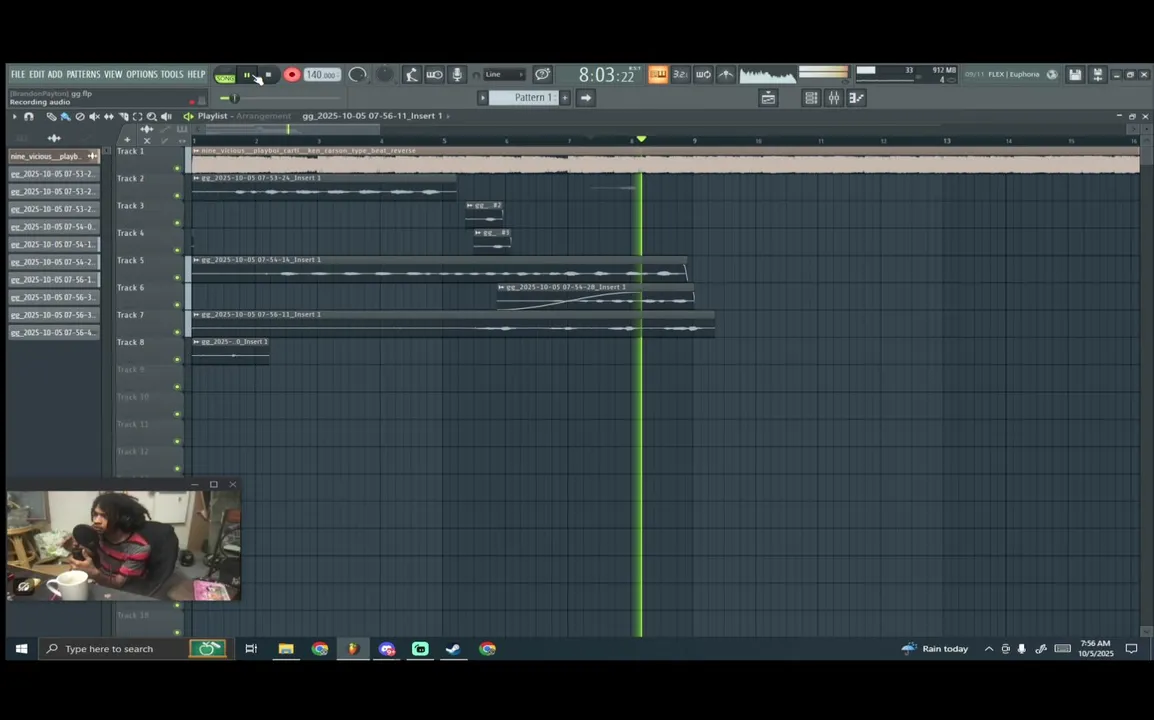Screen dimensions: 1154x720
Task: Click the right arrow button after the pattern selector
Action: pos(586,98)
